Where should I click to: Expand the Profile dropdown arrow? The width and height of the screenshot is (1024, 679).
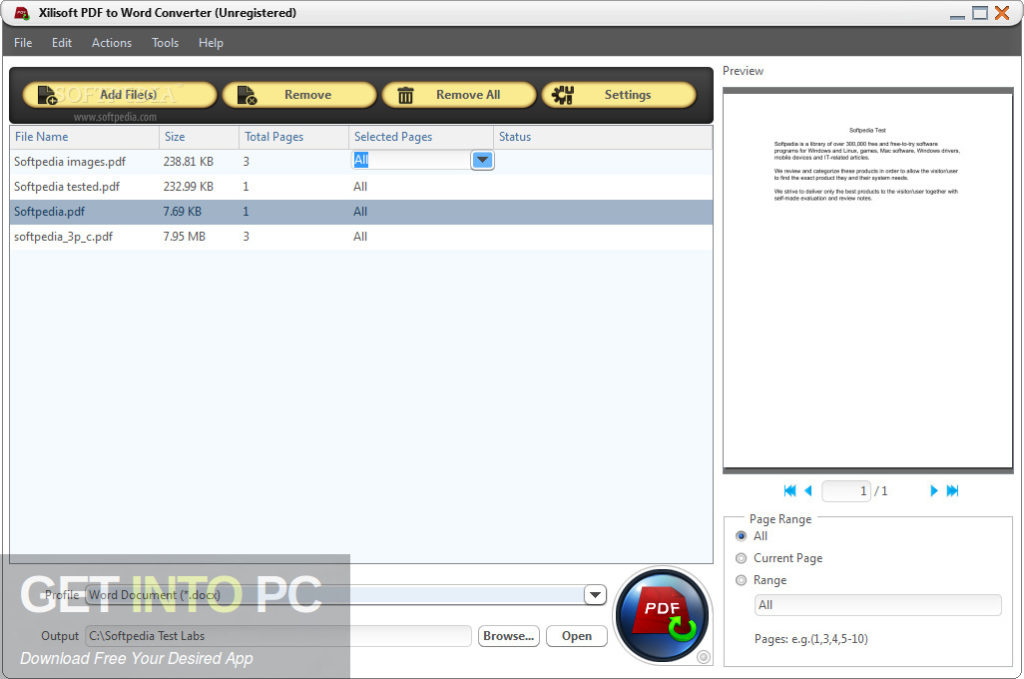click(595, 595)
